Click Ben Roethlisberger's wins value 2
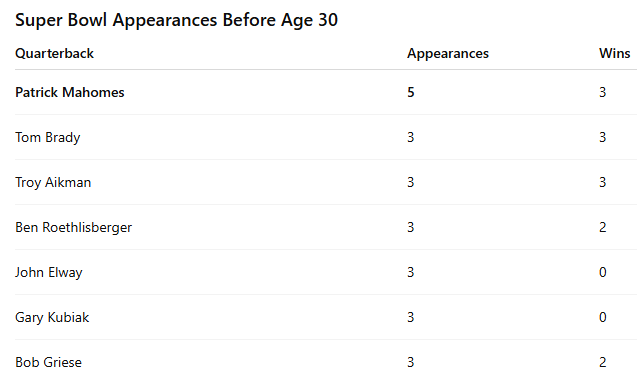This screenshot has height=379, width=637. 602,227
